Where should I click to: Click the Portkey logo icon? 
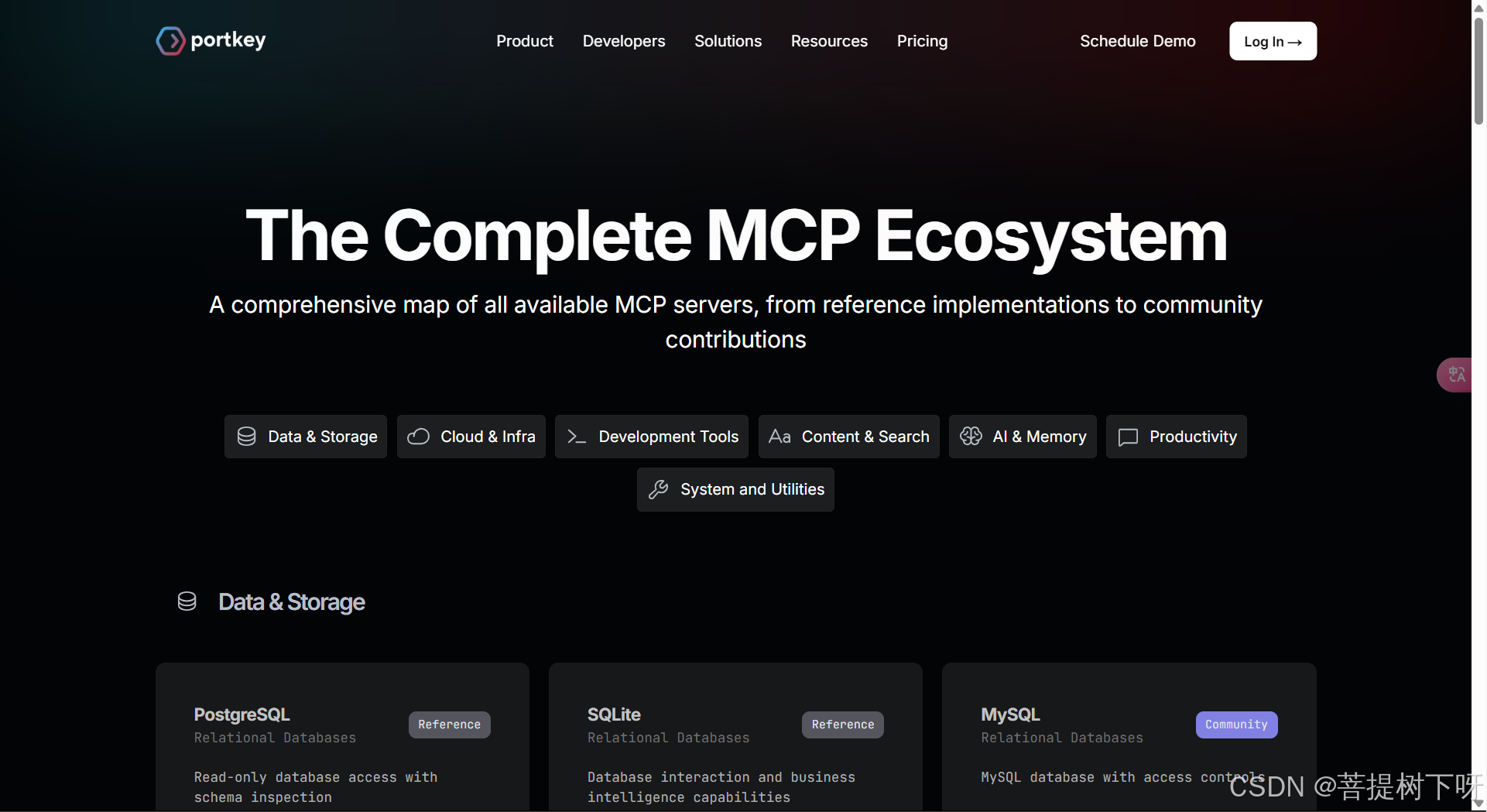coord(170,41)
